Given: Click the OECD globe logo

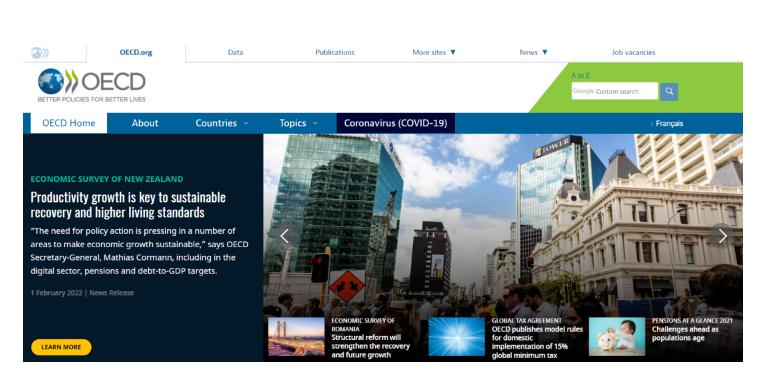Looking at the screenshot, I should click(x=91, y=85).
